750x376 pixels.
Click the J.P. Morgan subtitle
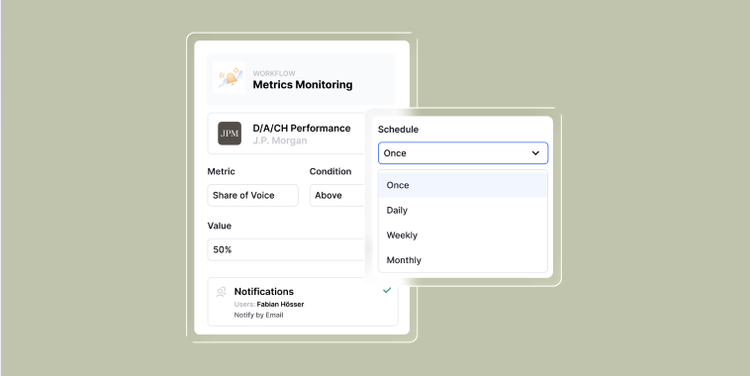coord(280,141)
